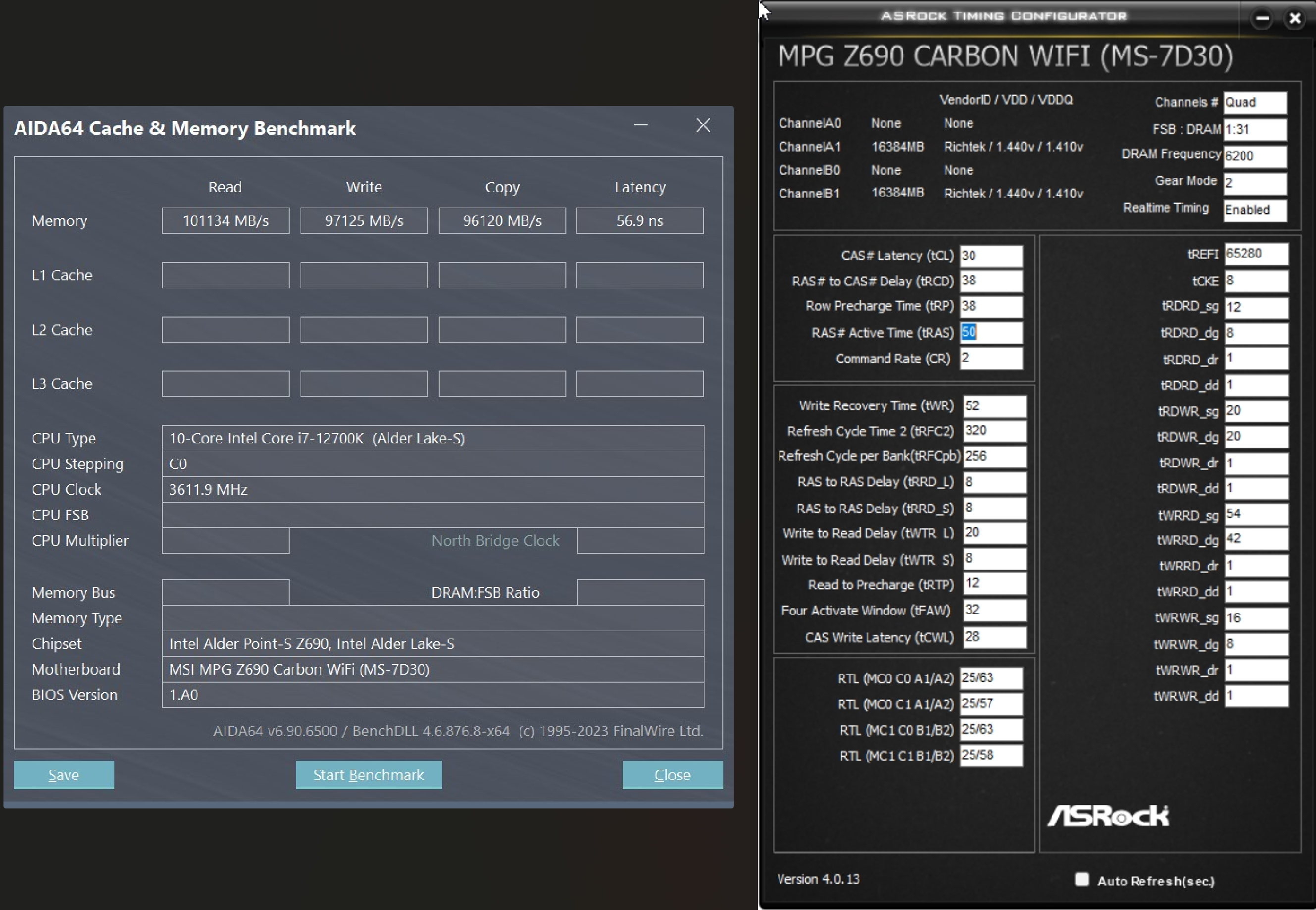Click the Refresh Cycle Time 2 (tRFC2) field
Viewport: 1316px width, 910px height.
coord(994,430)
